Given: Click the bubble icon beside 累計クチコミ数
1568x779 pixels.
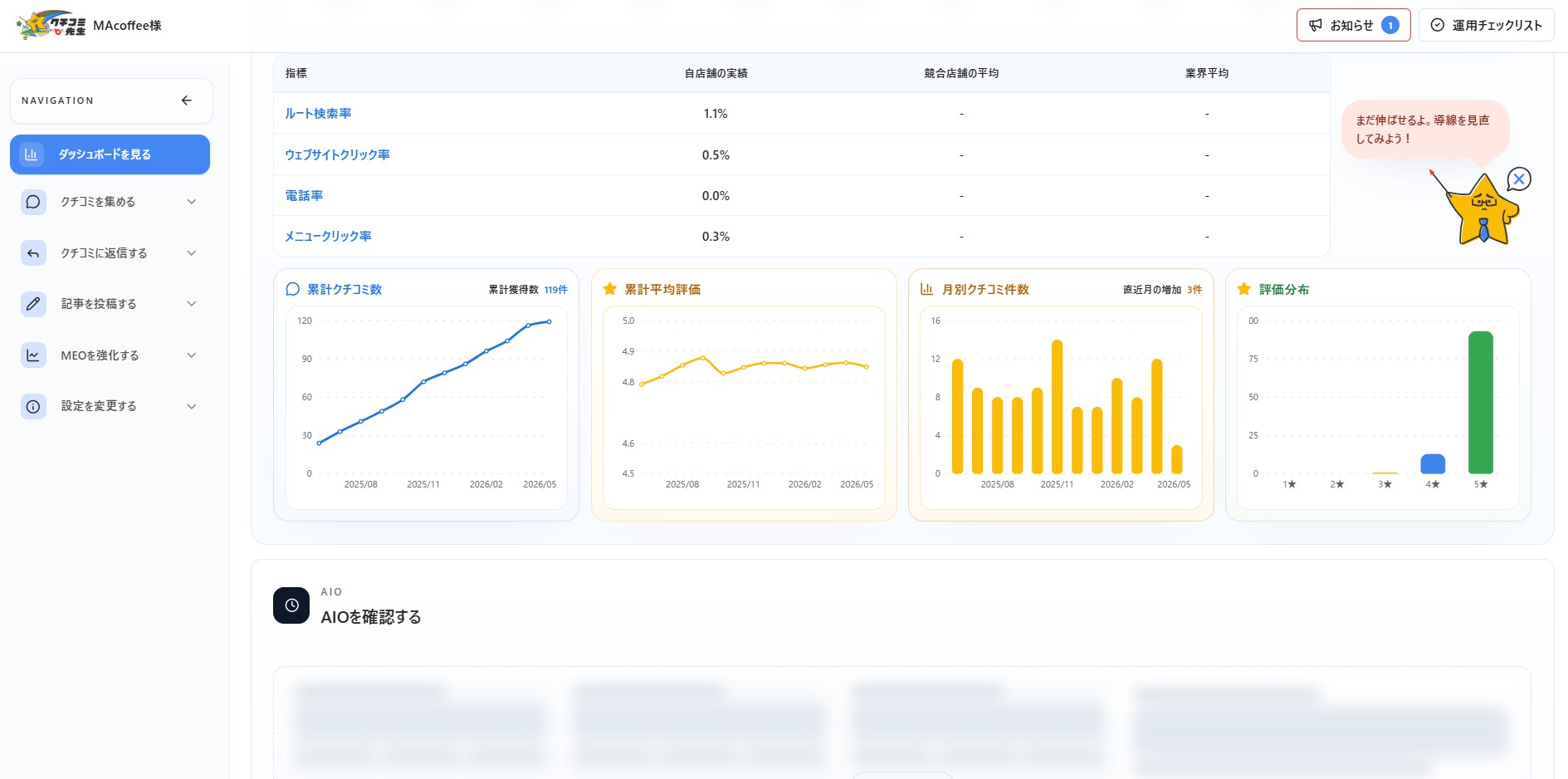Looking at the screenshot, I should pos(292,289).
